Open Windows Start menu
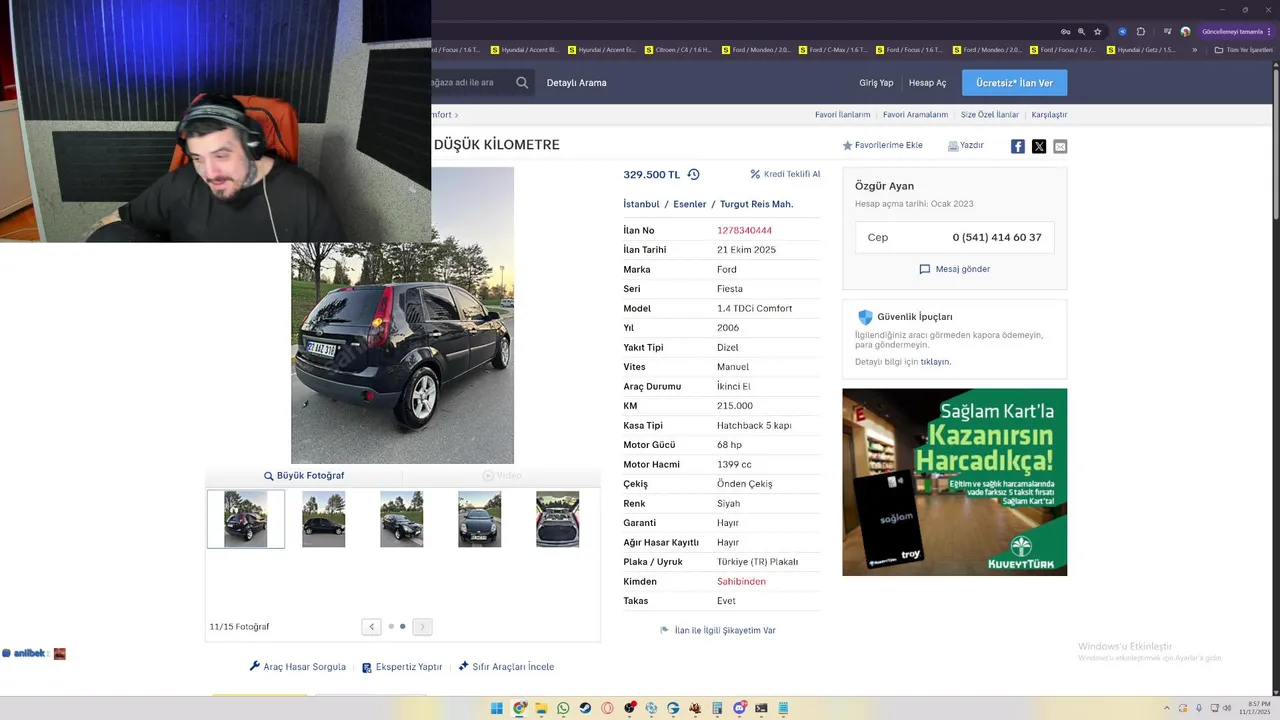1280x720 pixels. coord(497,708)
